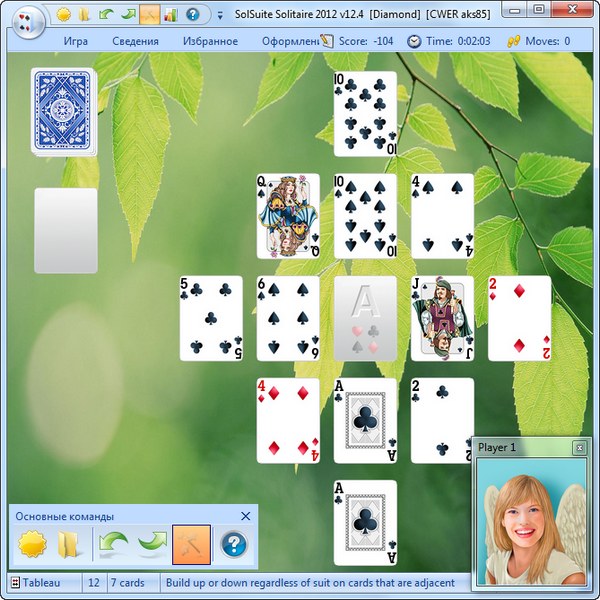600x600 pixels.
Task: Select the queen of clubs card
Action: (288, 216)
